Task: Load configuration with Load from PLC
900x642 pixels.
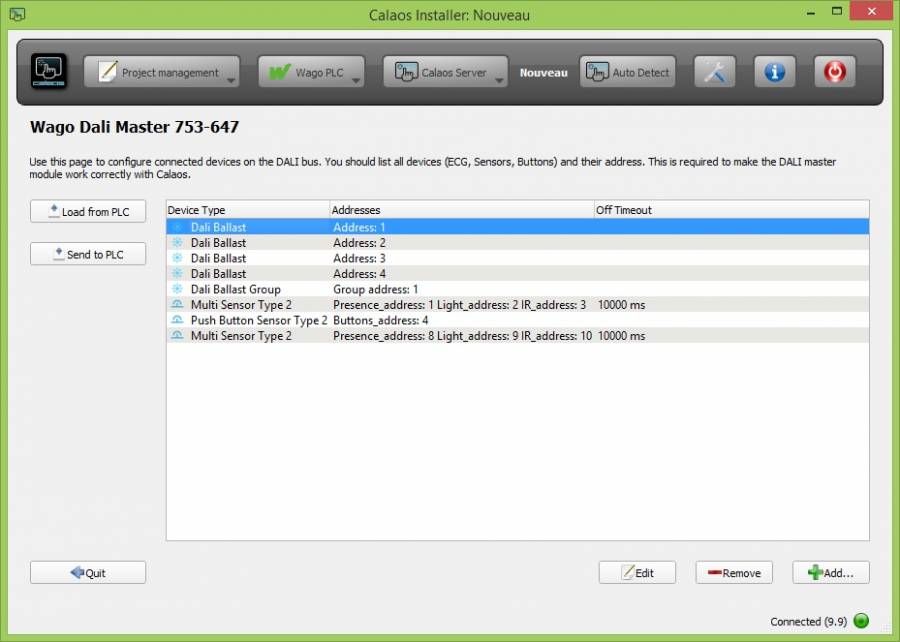Action: click(88, 212)
